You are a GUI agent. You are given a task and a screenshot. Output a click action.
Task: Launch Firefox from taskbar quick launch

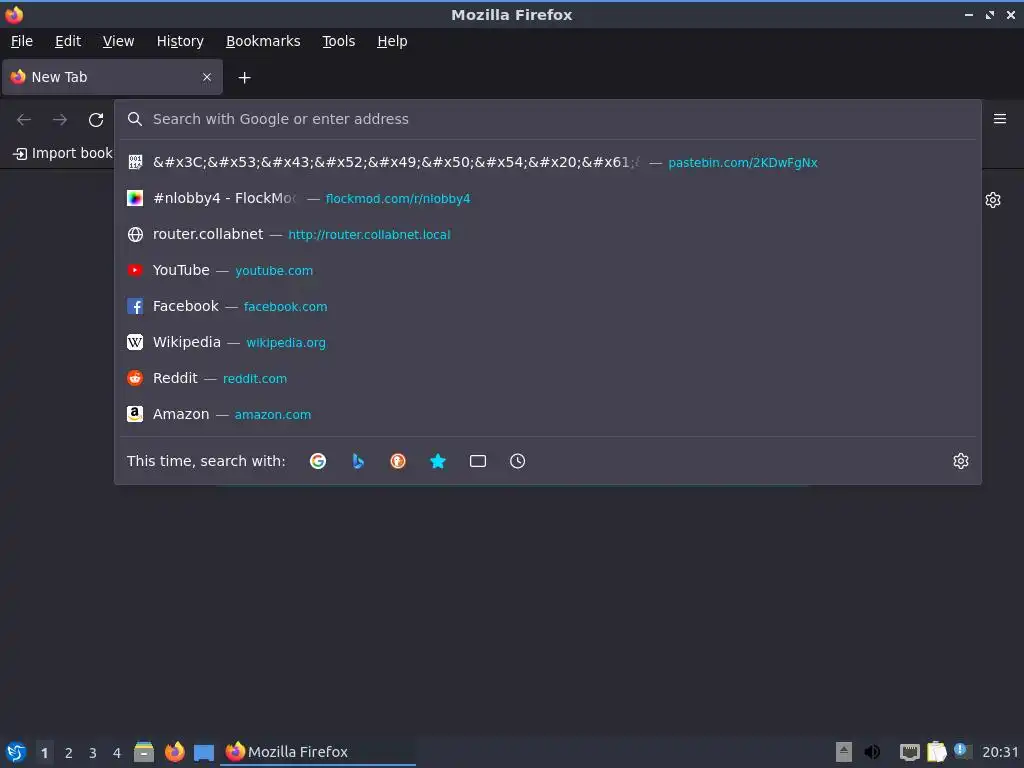pyautogui.click(x=174, y=752)
